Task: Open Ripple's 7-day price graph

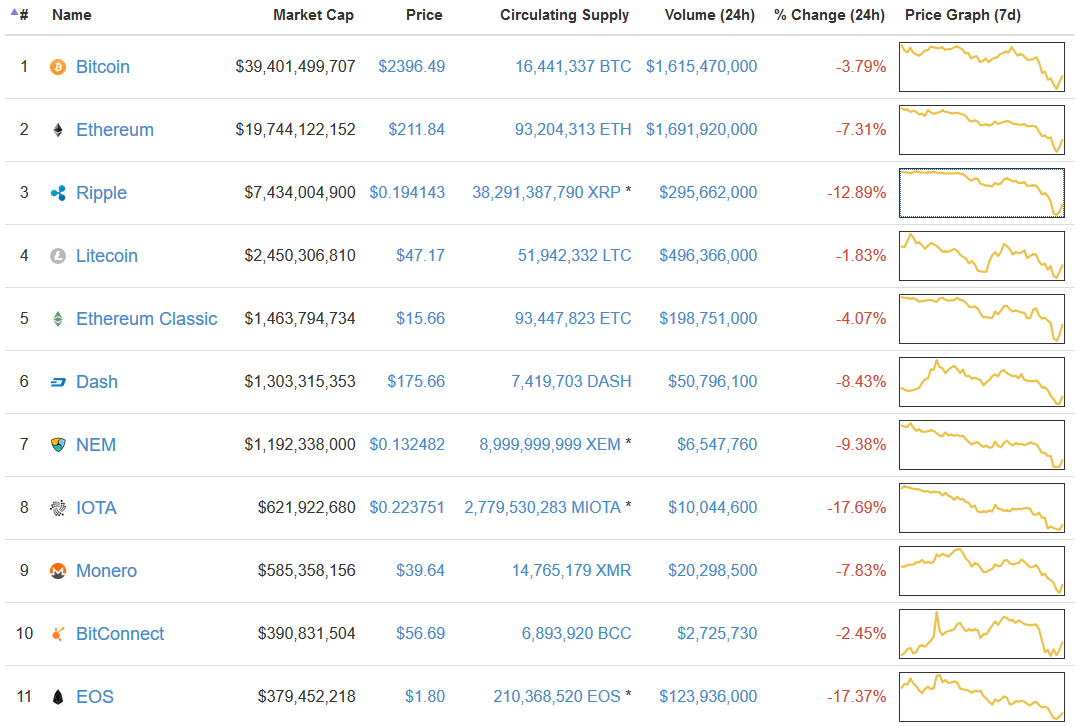Action: point(981,193)
